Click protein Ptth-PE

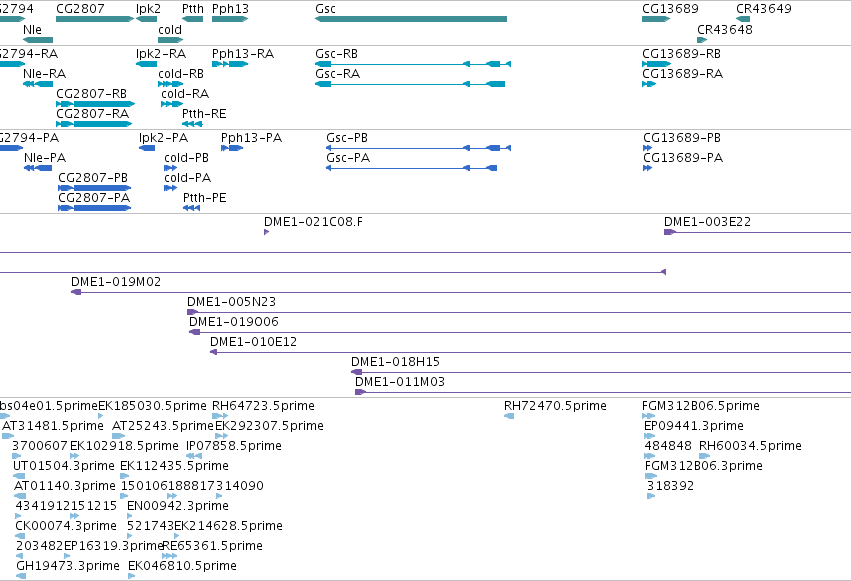tap(205, 198)
